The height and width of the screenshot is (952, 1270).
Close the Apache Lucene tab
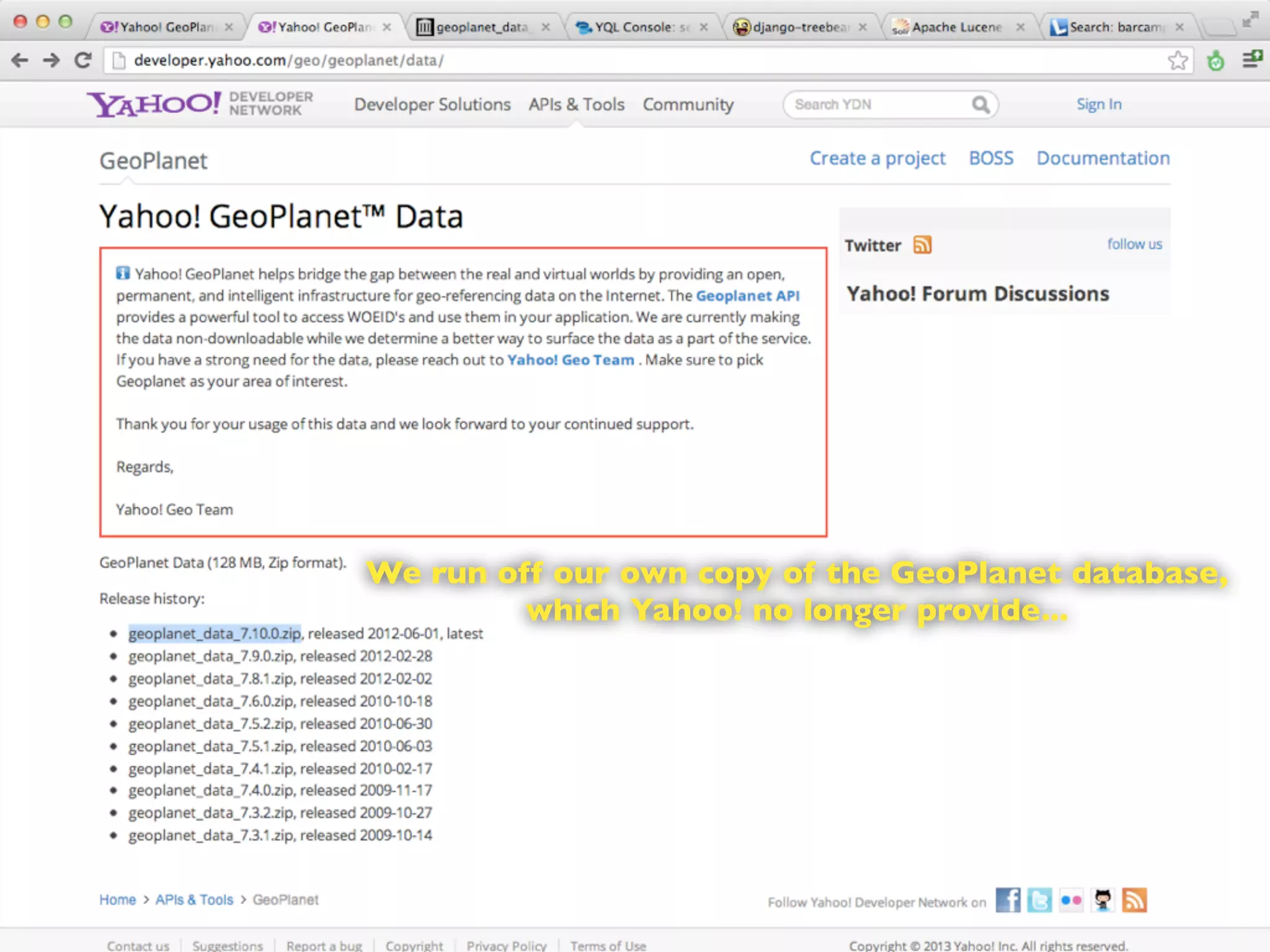[x=1021, y=27]
